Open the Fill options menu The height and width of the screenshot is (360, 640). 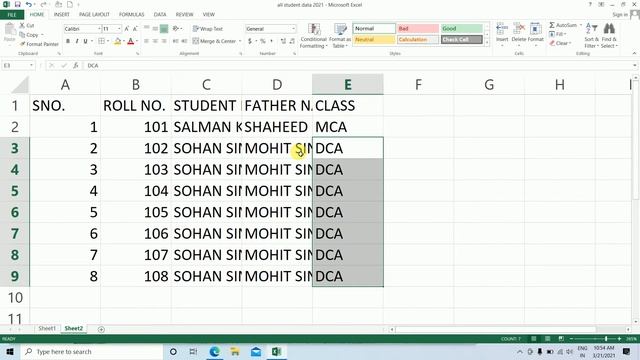[558, 34]
